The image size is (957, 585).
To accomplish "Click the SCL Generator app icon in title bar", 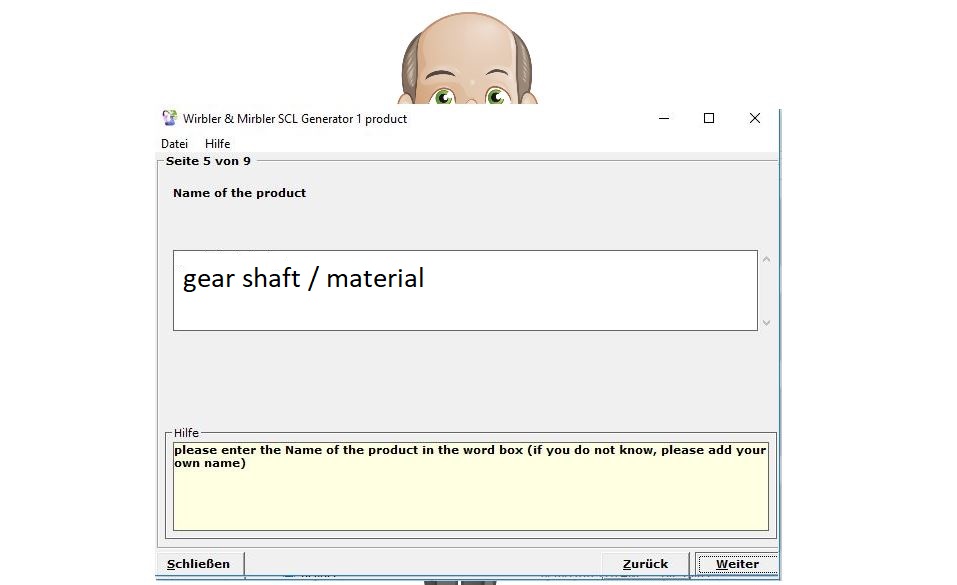I will click(x=169, y=118).
